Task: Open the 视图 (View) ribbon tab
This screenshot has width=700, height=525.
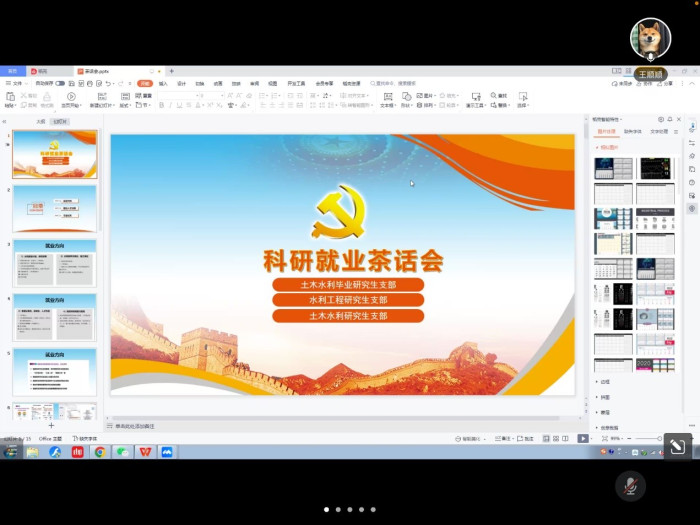Action: pyautogui.click(x=273, y=83)
